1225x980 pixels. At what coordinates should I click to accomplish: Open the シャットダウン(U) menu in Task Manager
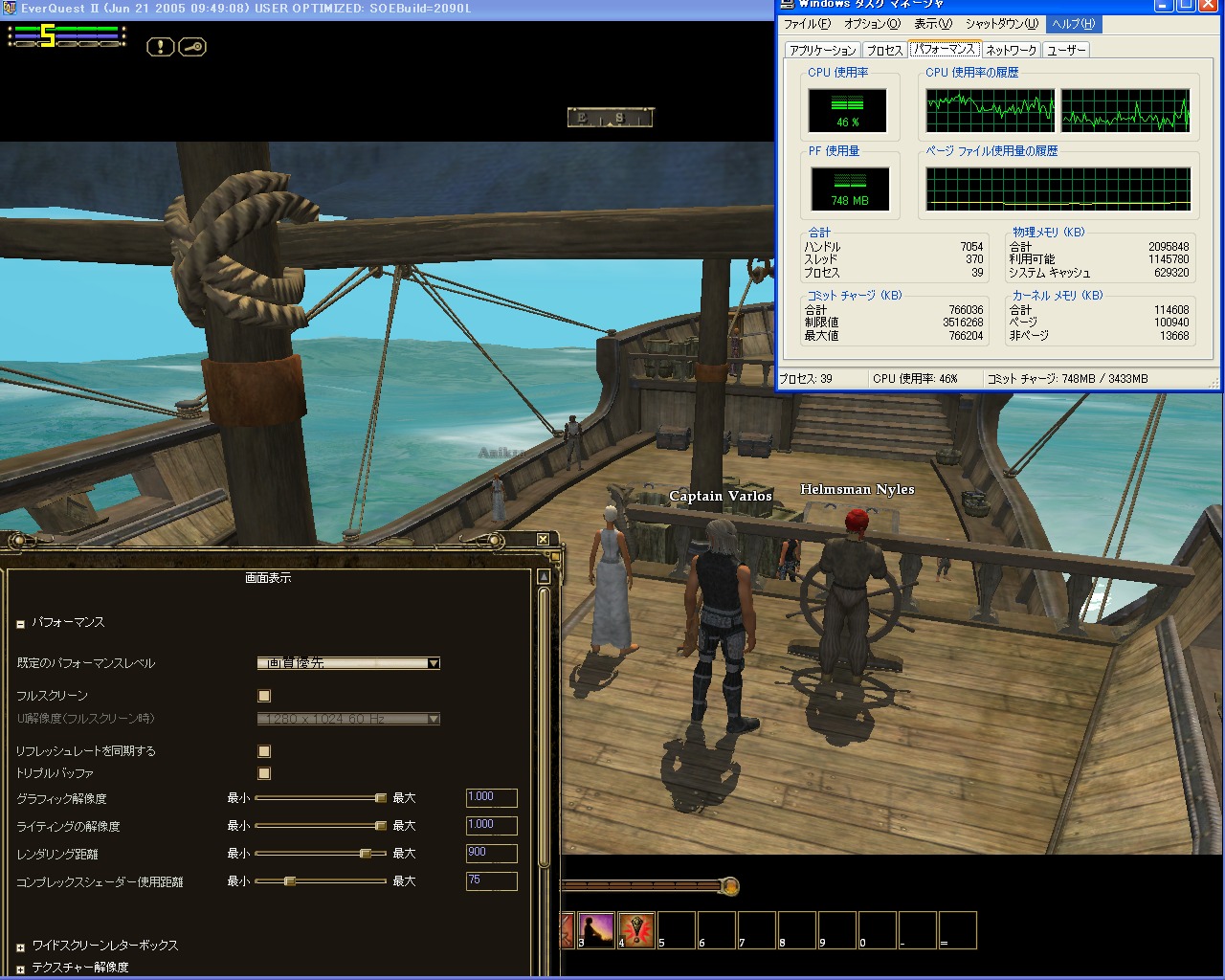coord(1002,24)
